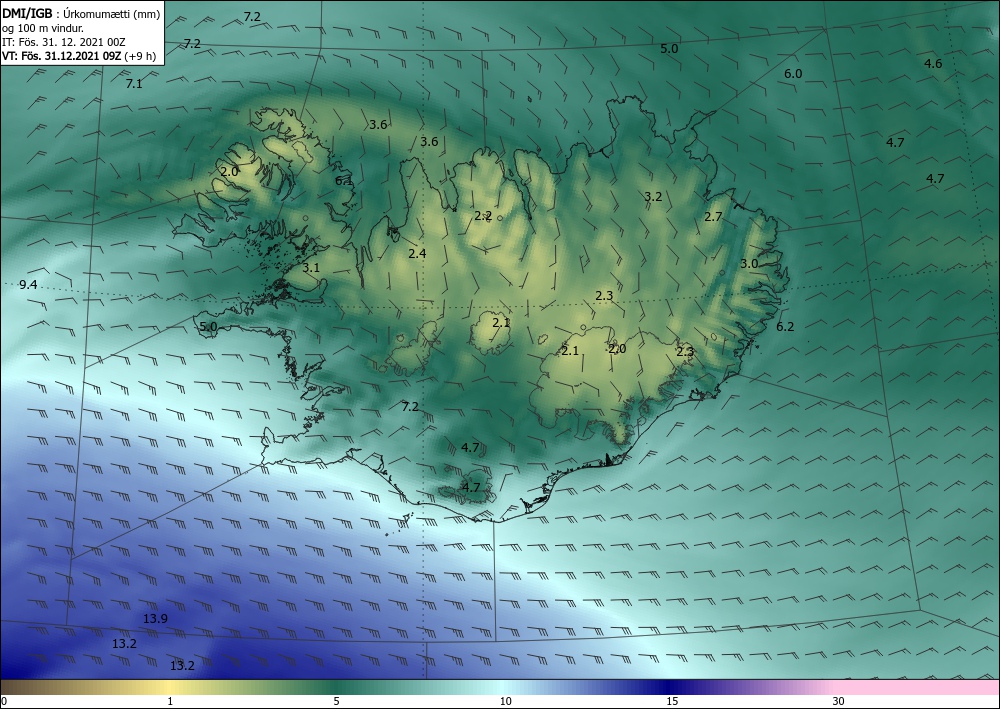This screenshot has width=1000, height=709.
Task: Click the 10 tick on color scale
Action: (x=505, y=702)
